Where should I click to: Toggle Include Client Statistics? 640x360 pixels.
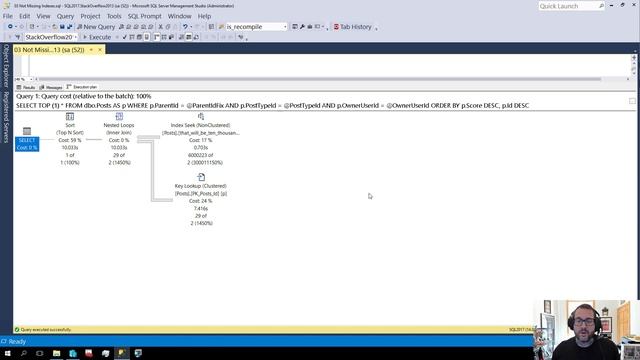click(x=171, y=37)
